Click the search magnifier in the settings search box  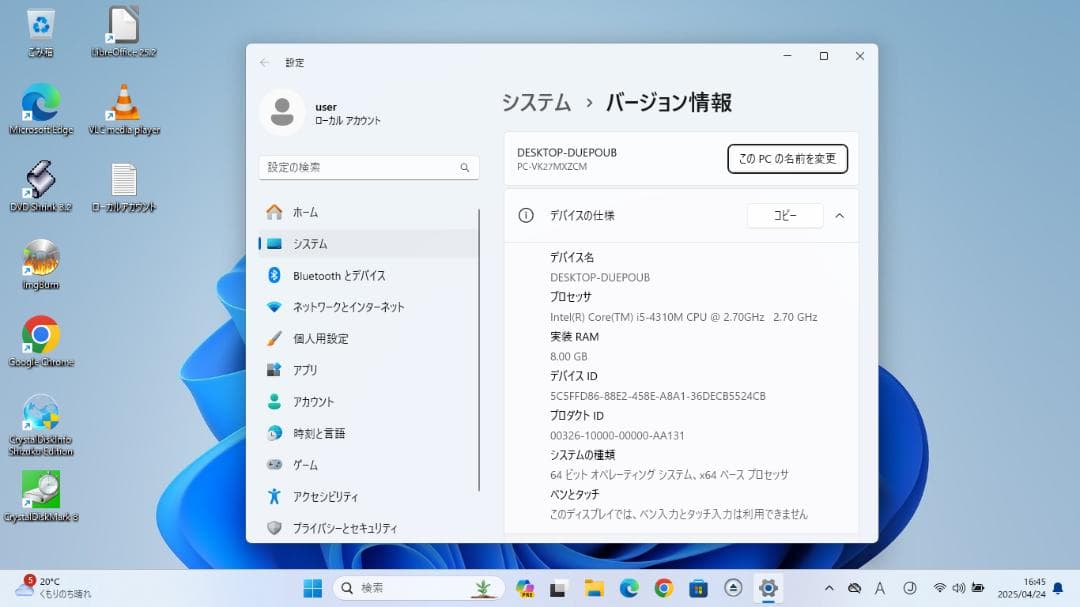[465, 167]
